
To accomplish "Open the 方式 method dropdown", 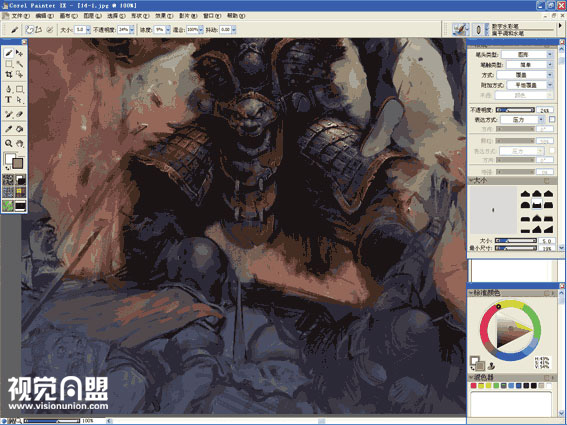I will click(525, 75).
